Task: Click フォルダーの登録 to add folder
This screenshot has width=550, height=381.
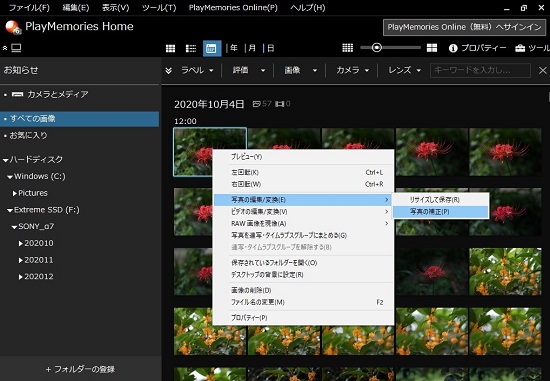Action: click(80, 369)
